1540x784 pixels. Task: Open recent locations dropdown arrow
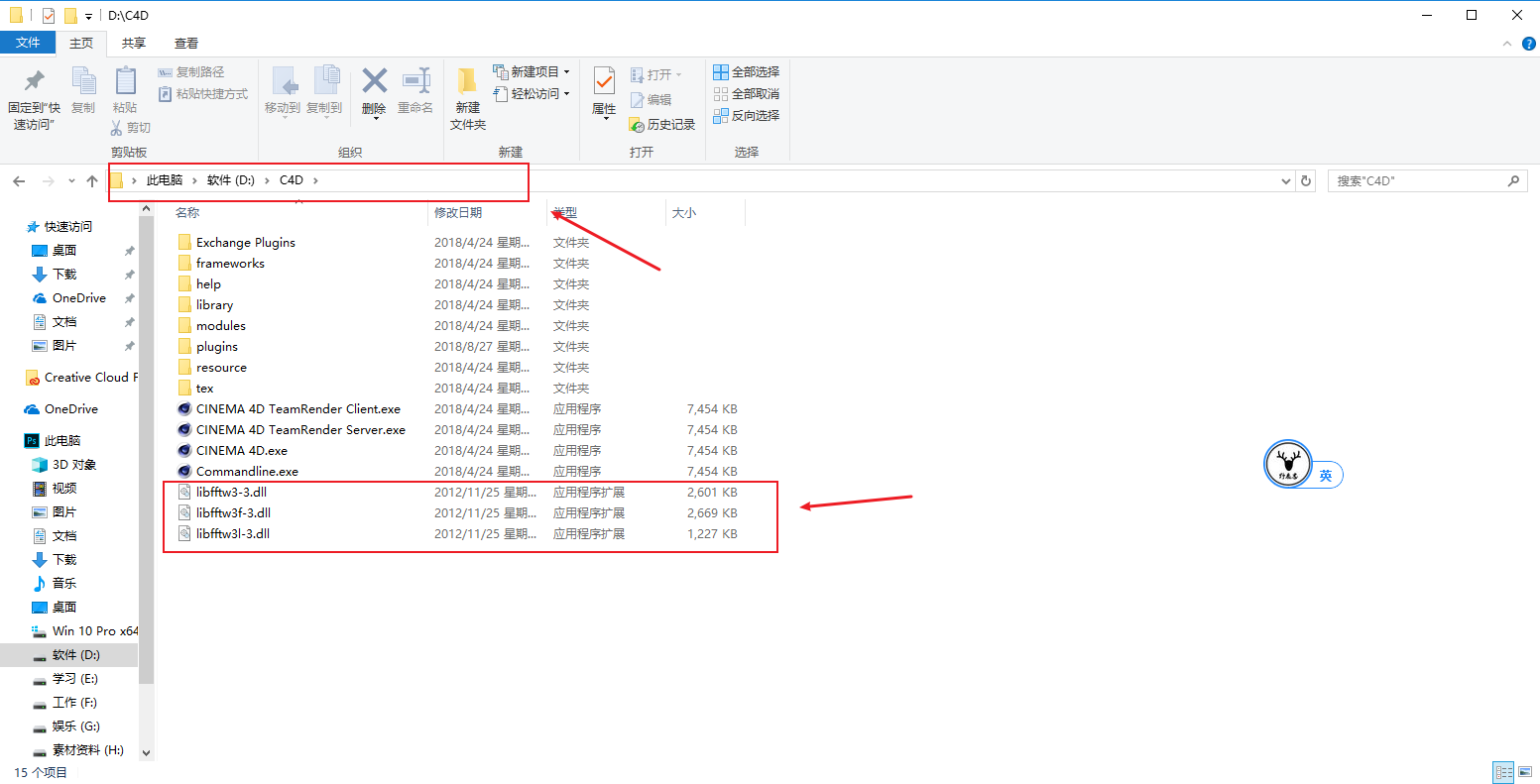(x=71, y=180)
